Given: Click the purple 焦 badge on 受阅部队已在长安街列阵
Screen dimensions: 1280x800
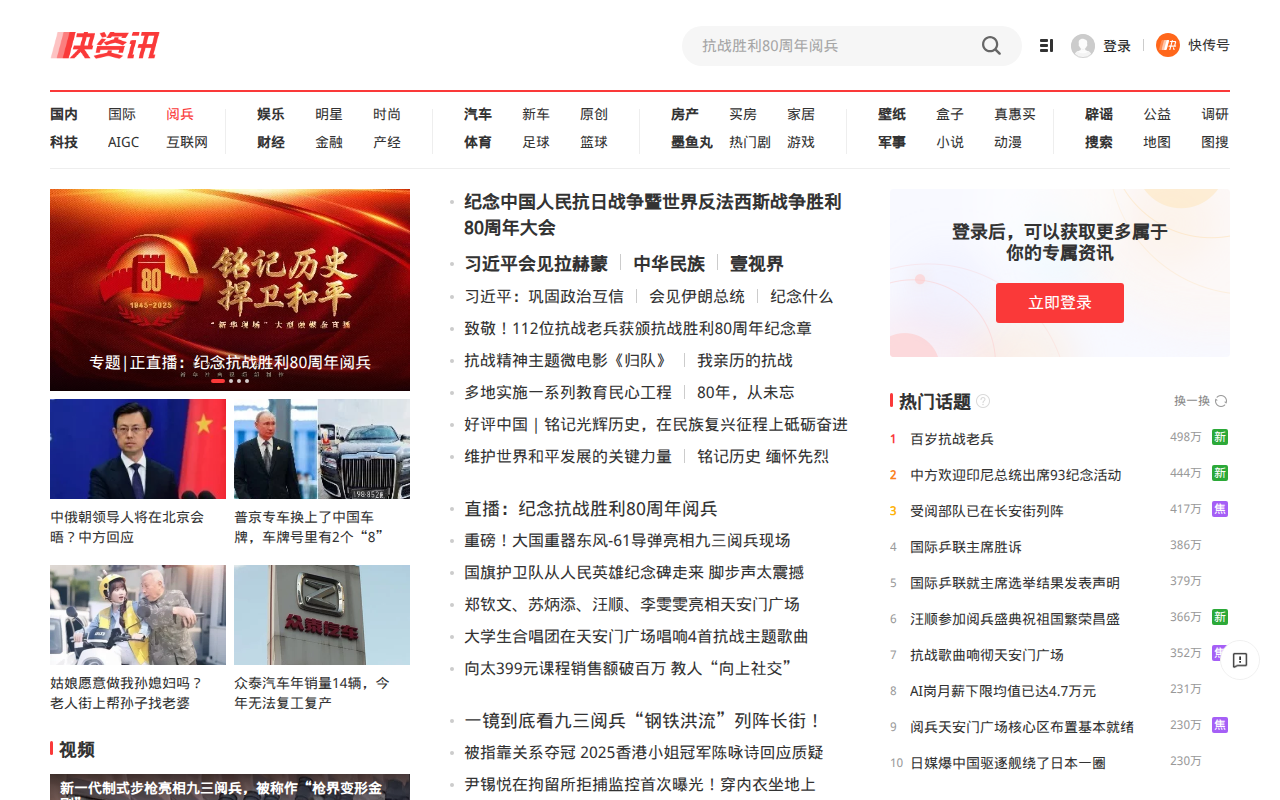Looking at the screenshot, I should (1219, 509).
